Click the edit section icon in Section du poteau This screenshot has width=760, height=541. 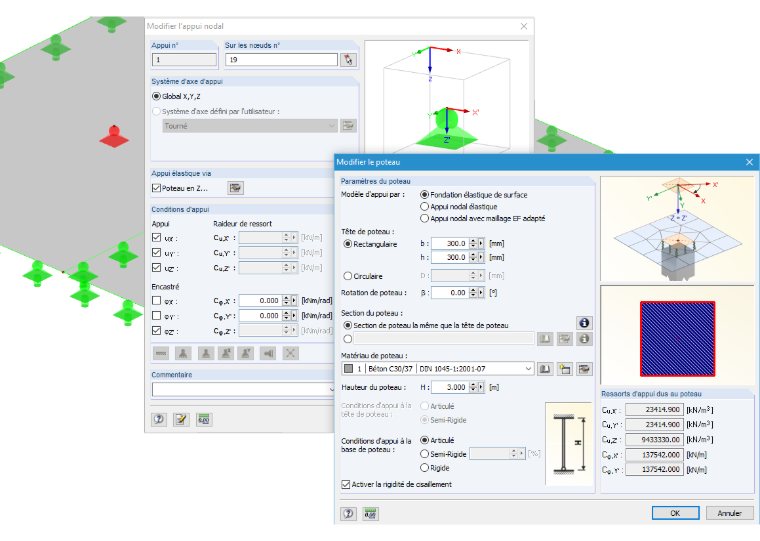click(565, 339)
